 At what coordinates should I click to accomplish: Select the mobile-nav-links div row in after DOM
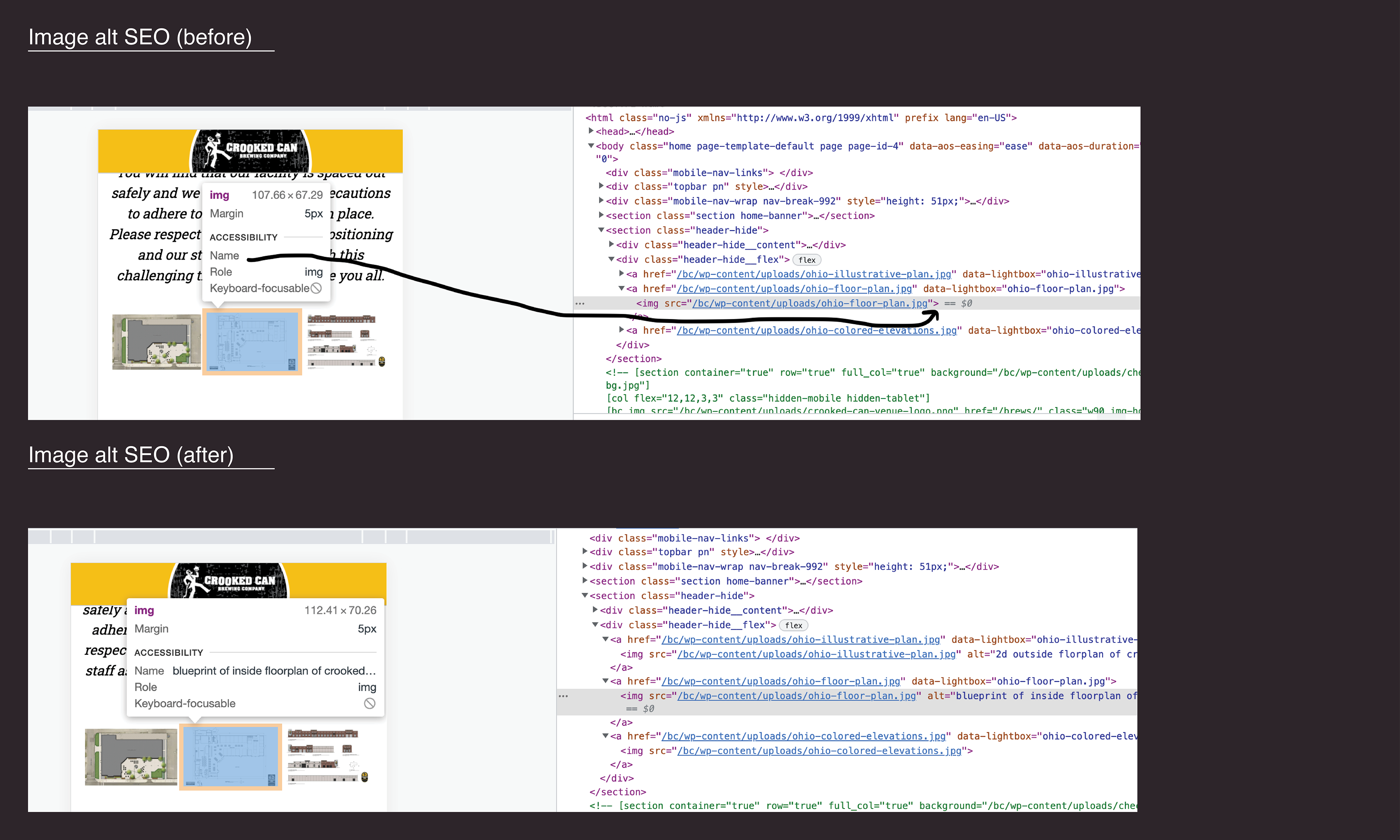tap(694, 538)
